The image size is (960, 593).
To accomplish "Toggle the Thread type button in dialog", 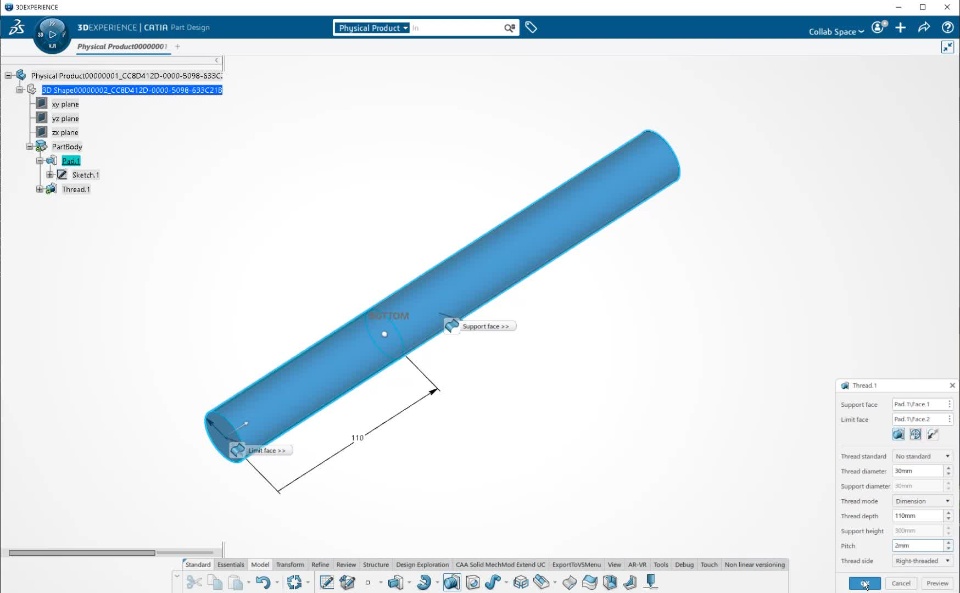I will pyautogui.click(x=898, y=434).
